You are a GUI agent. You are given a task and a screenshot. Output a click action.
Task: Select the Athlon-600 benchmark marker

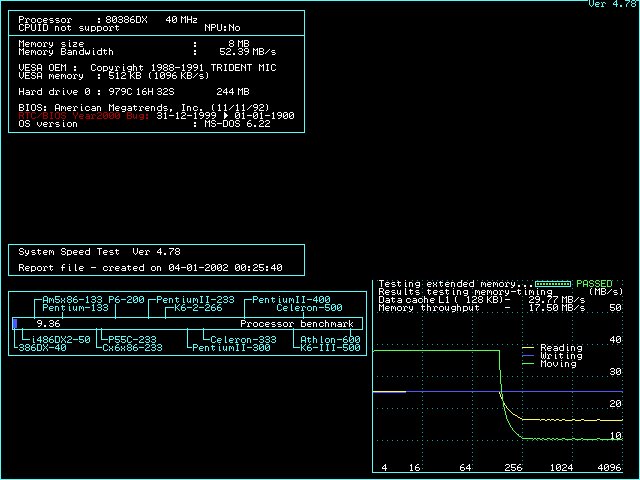[330, 339]
